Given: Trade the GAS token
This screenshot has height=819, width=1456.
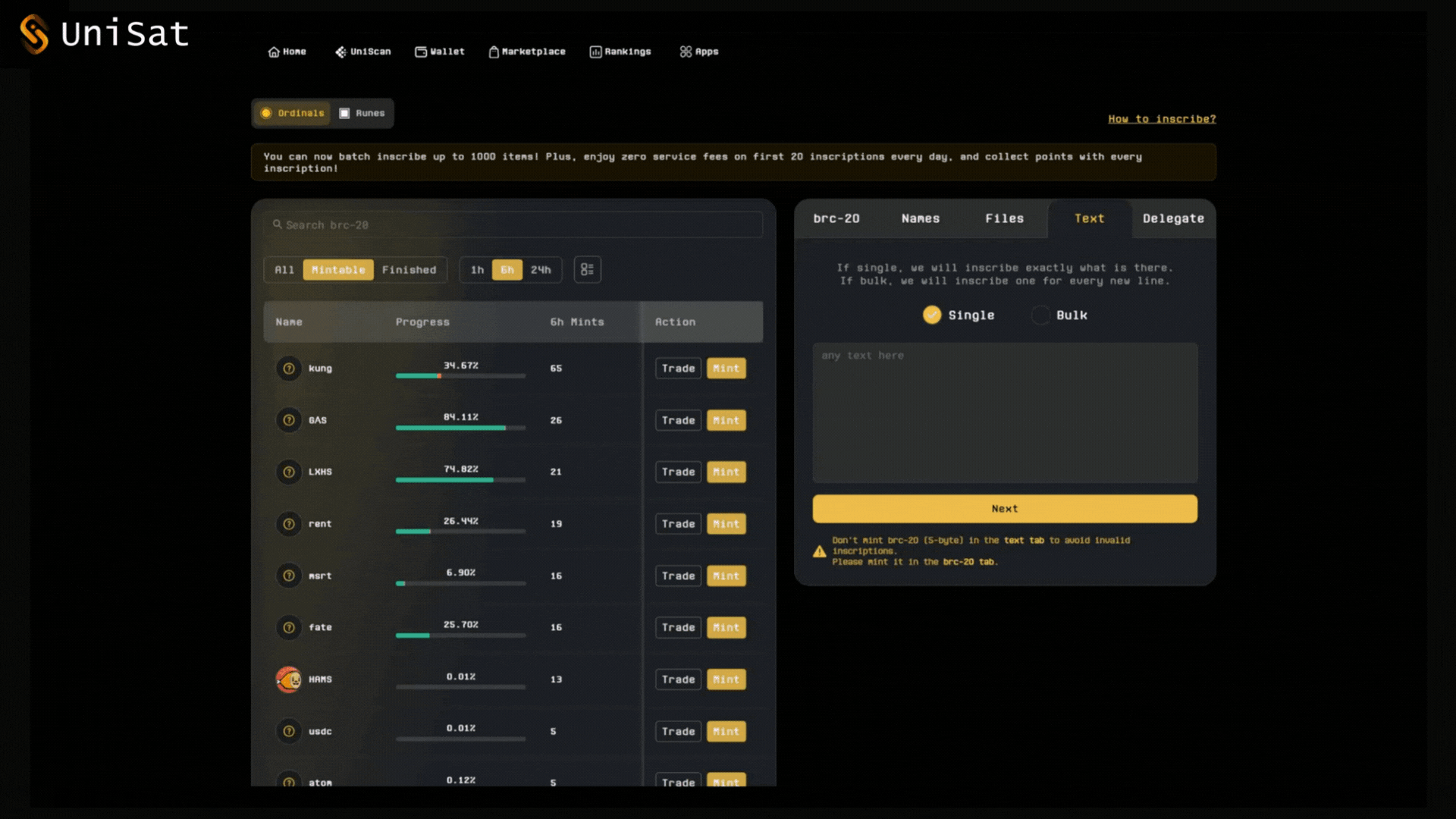Looking at the screenshot, I should coord(678,420).
